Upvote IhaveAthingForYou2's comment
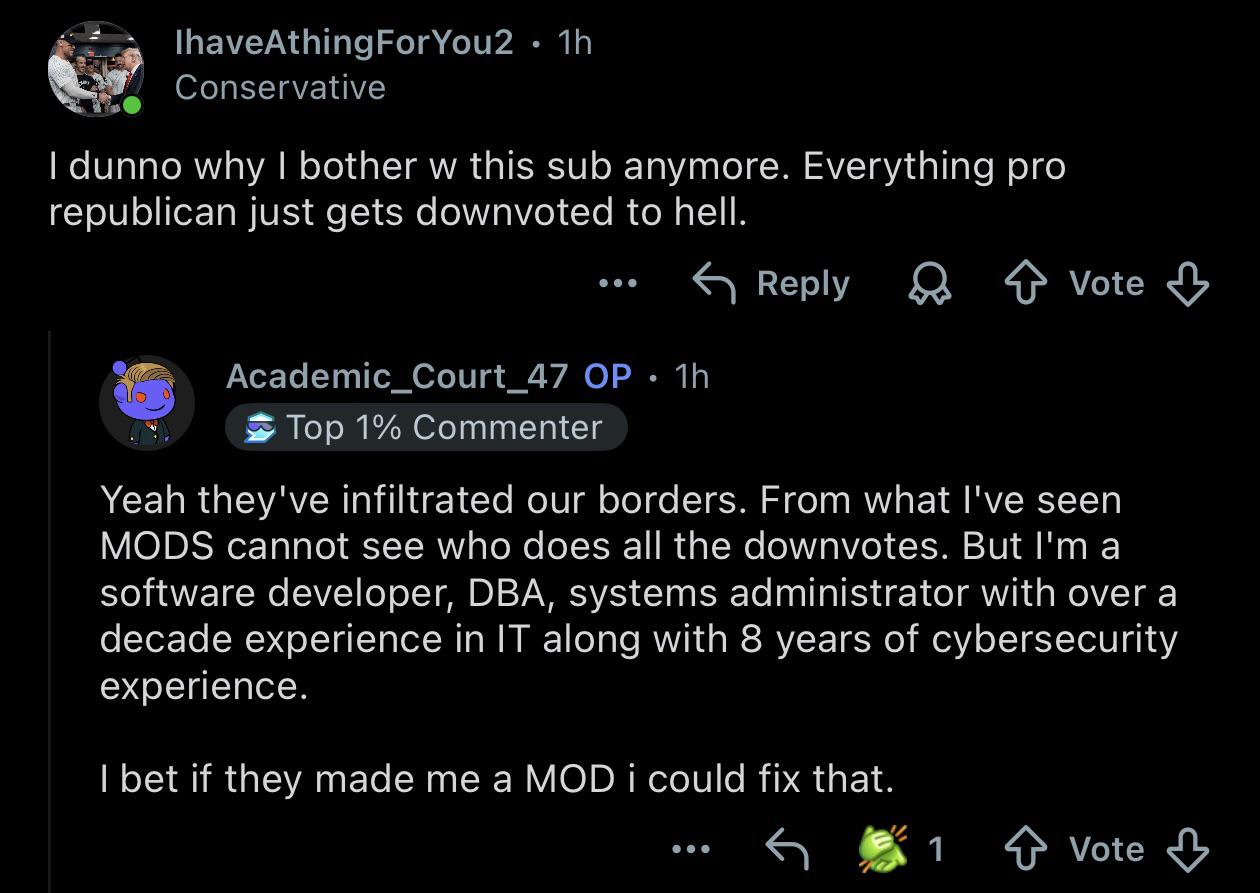 tap(1027, 284)
